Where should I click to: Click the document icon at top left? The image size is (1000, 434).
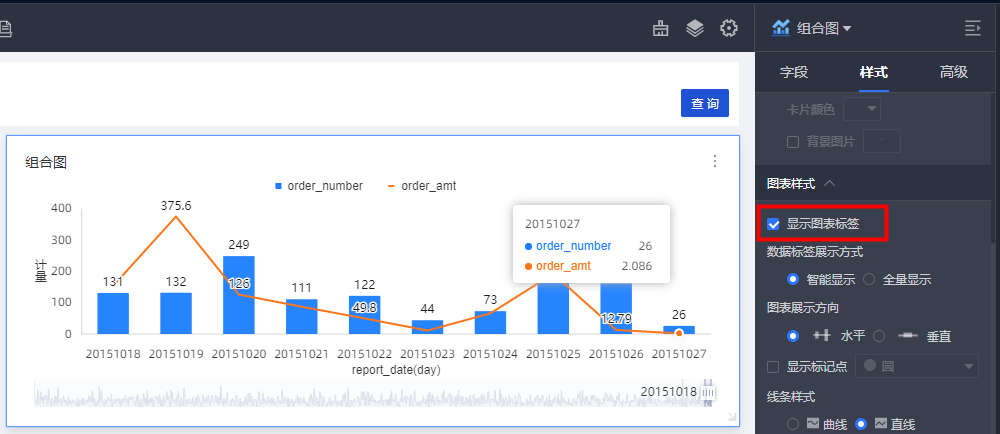(6, 29)
